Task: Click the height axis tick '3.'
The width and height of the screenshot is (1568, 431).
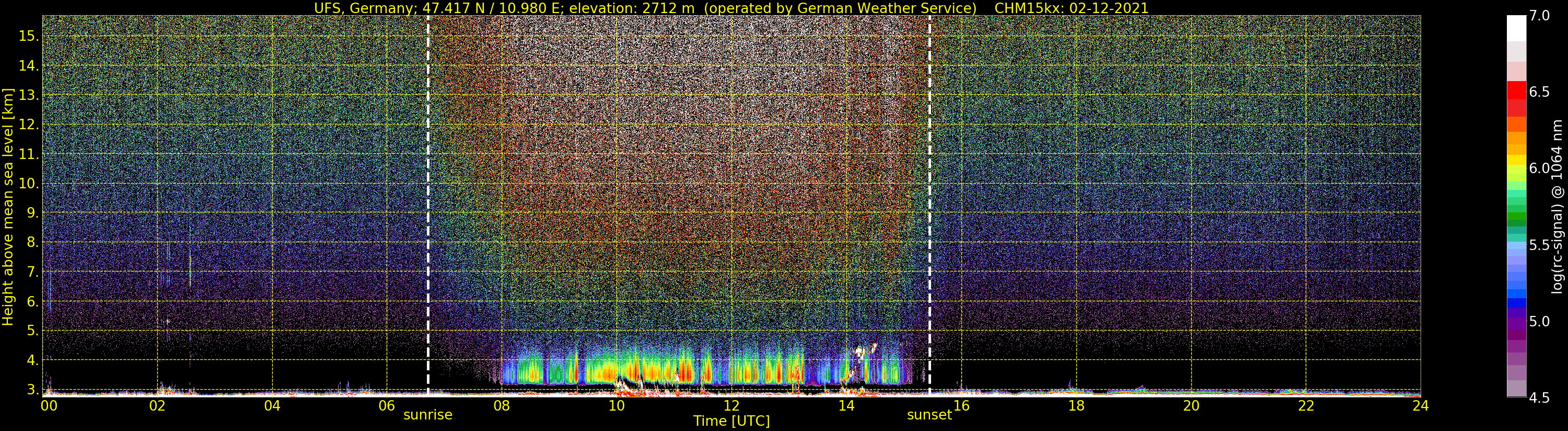Action: 32,390
